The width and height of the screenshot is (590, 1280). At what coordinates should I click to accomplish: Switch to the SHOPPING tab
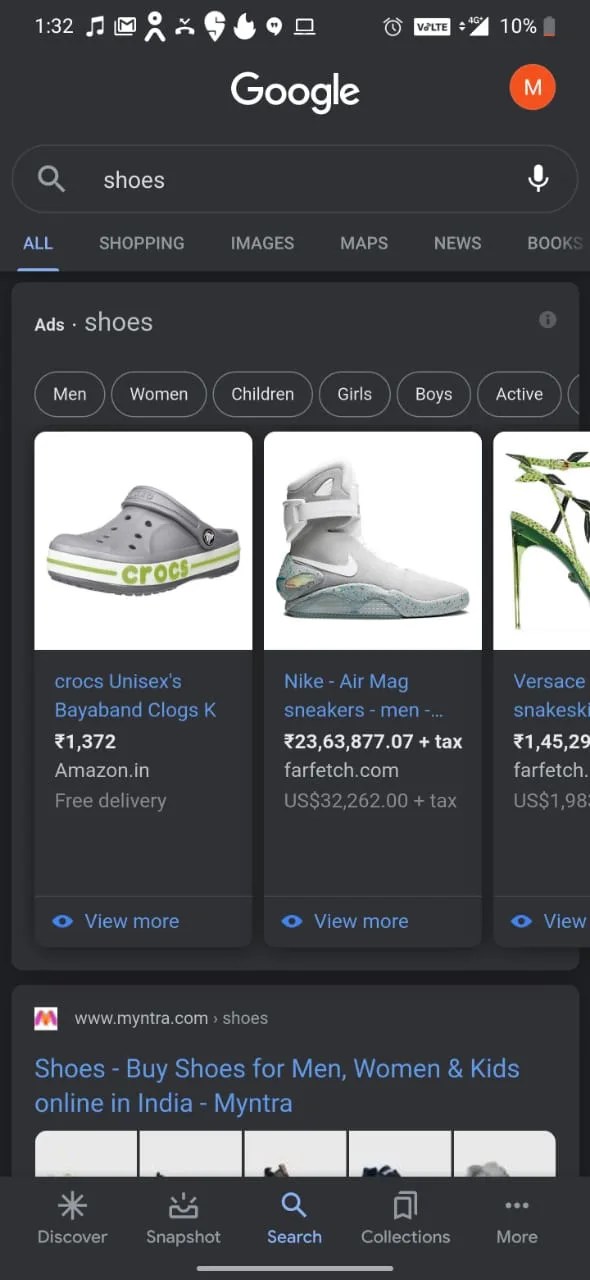pyautogui.click(x=141, y=243)
